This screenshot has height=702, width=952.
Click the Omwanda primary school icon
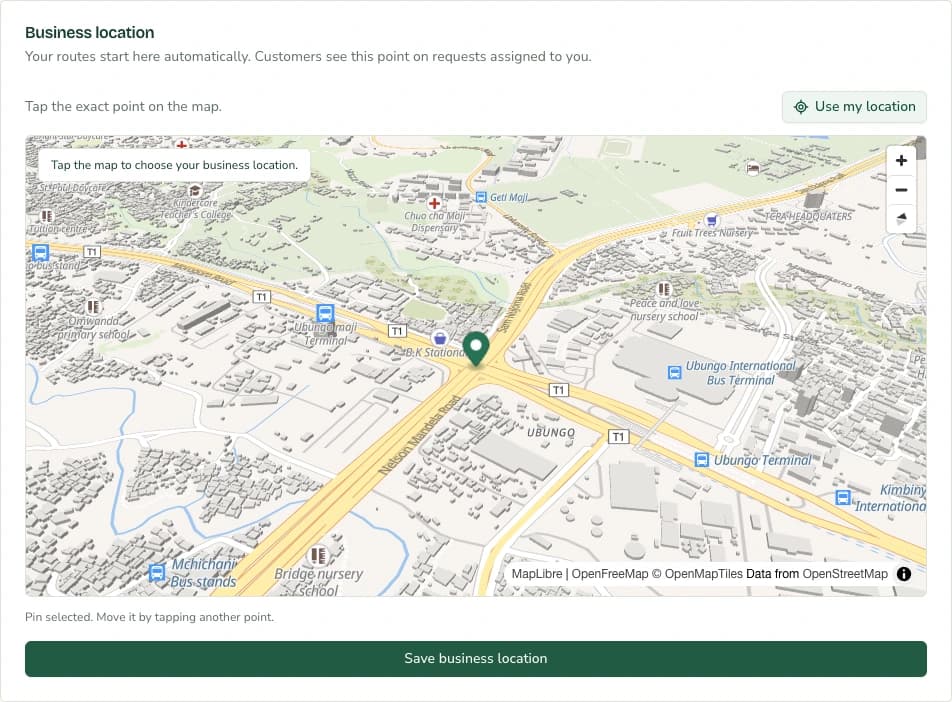tap(93, 307)
